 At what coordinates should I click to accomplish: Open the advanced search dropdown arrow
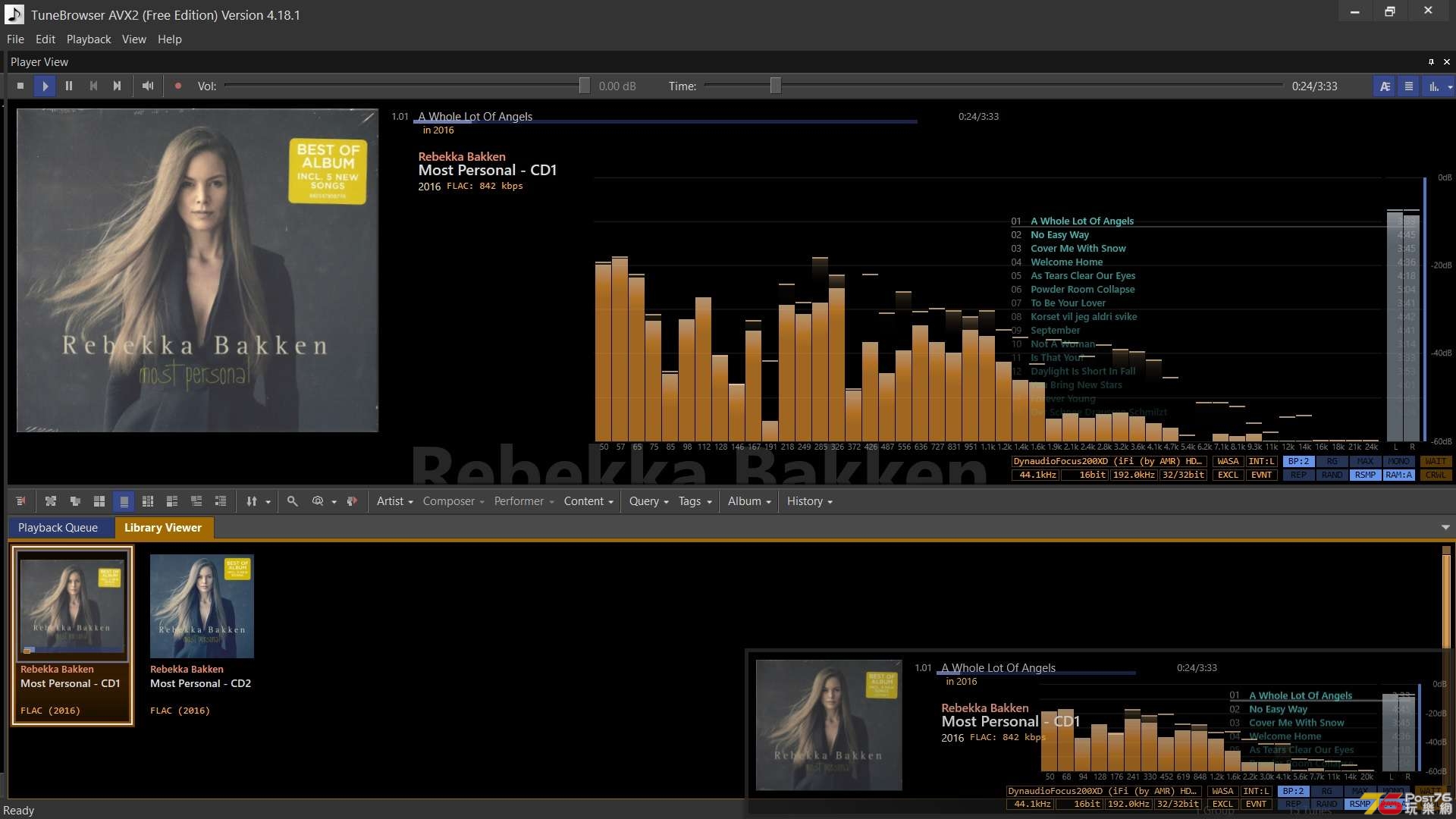coord(334,502)
